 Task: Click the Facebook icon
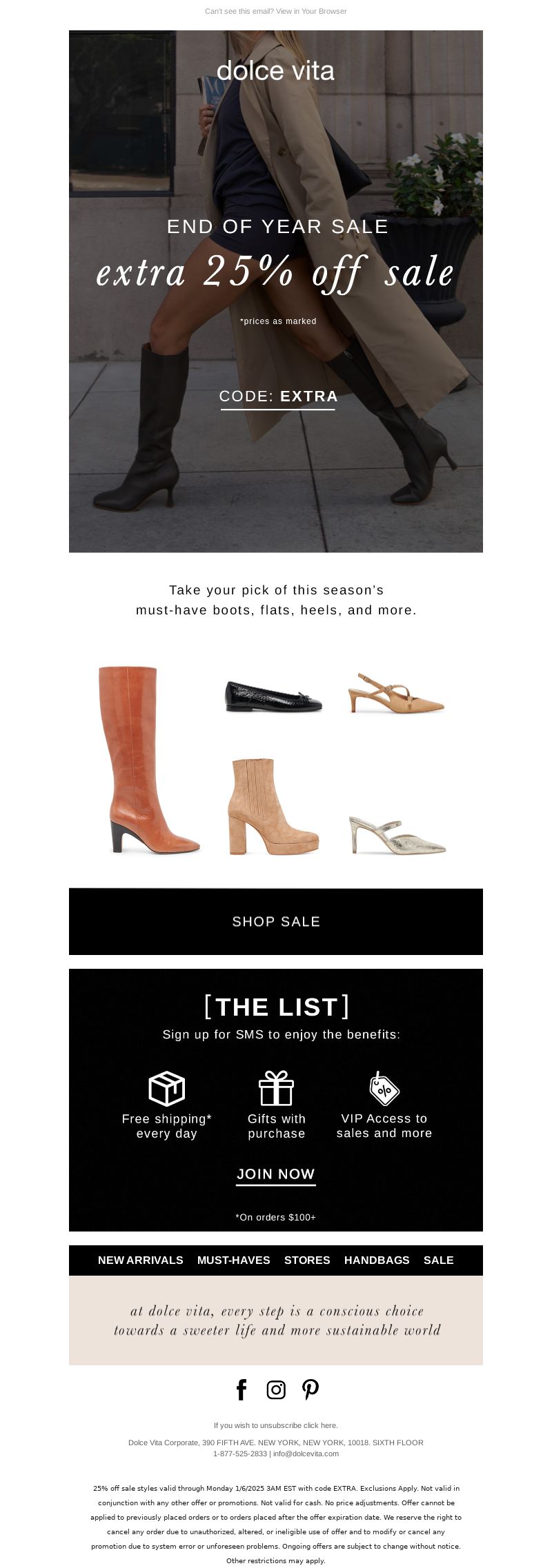click(x=241, y=1390)
